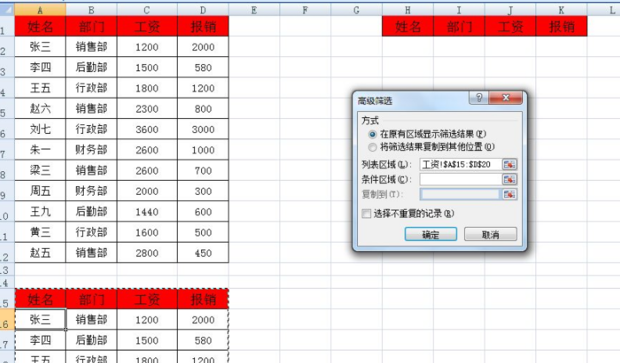Click the 李四 cell in row 3
The image size is (620, 363).
pyautogui.click(x=40, y=67)
